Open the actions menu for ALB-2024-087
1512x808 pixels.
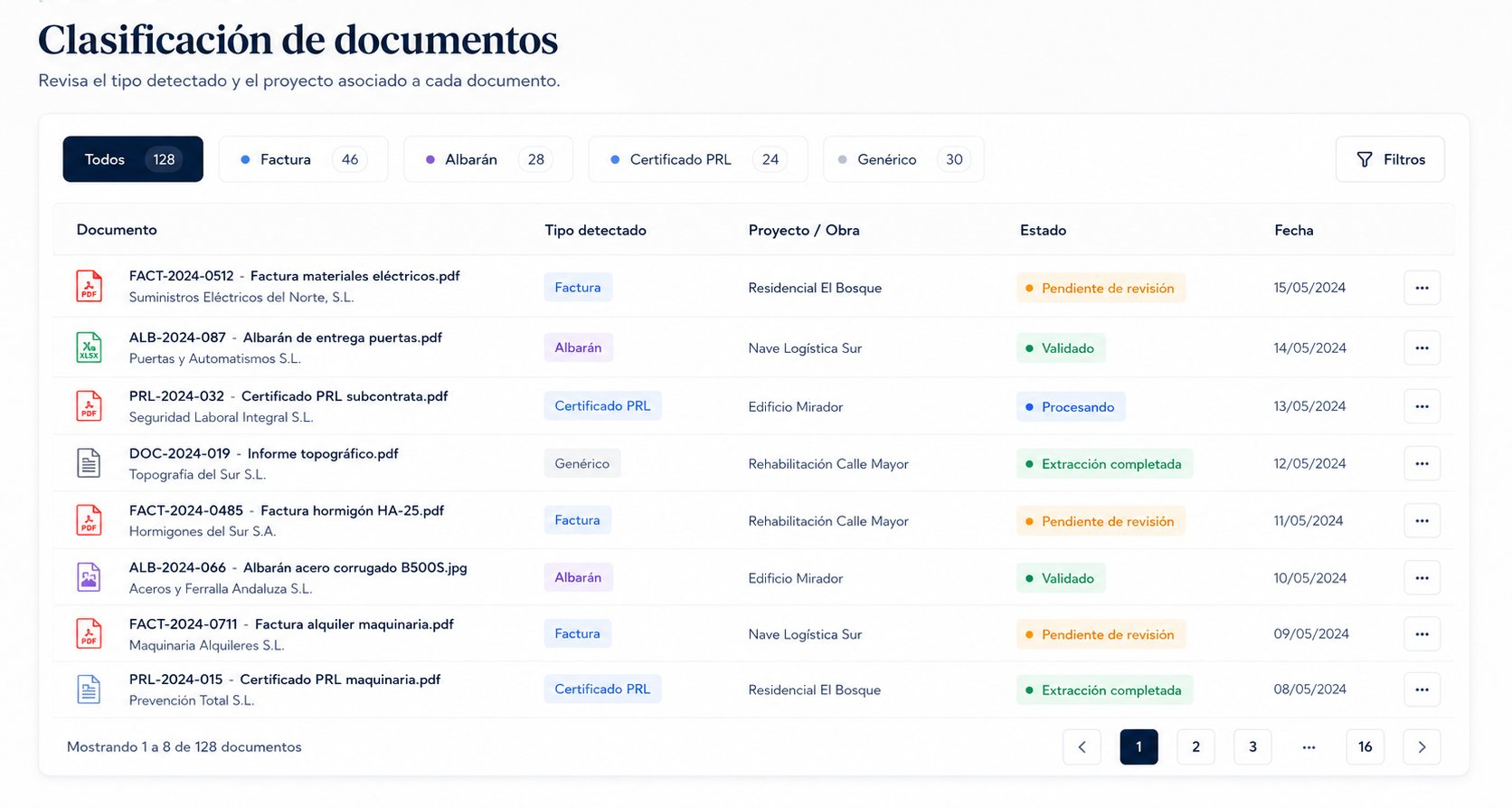(x=1422, y=347)
